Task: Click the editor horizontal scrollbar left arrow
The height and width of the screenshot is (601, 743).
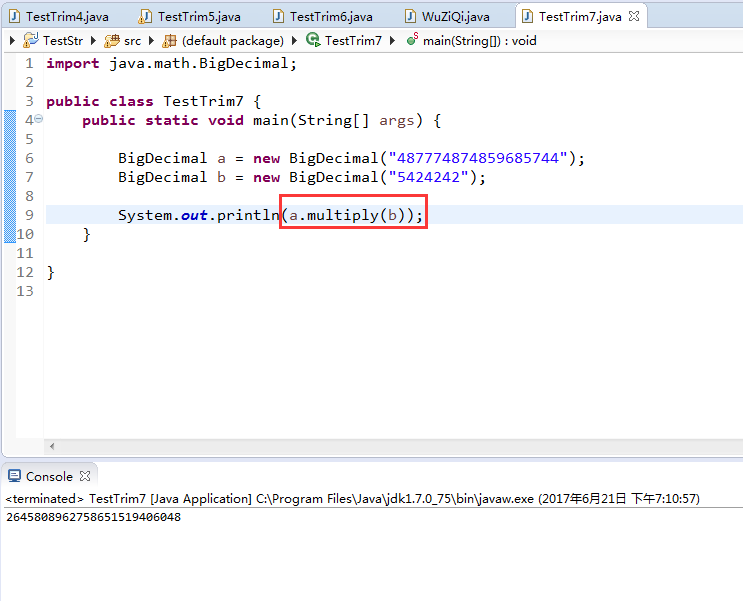Action: click(52, 446)
